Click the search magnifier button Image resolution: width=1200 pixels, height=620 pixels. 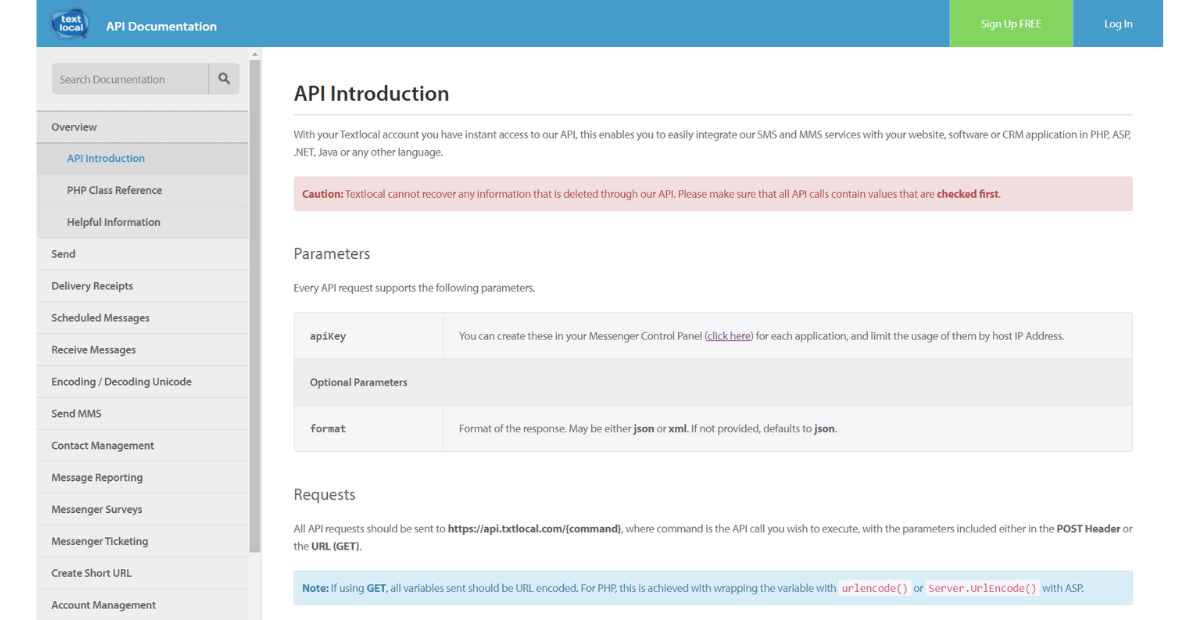(224, 79)
